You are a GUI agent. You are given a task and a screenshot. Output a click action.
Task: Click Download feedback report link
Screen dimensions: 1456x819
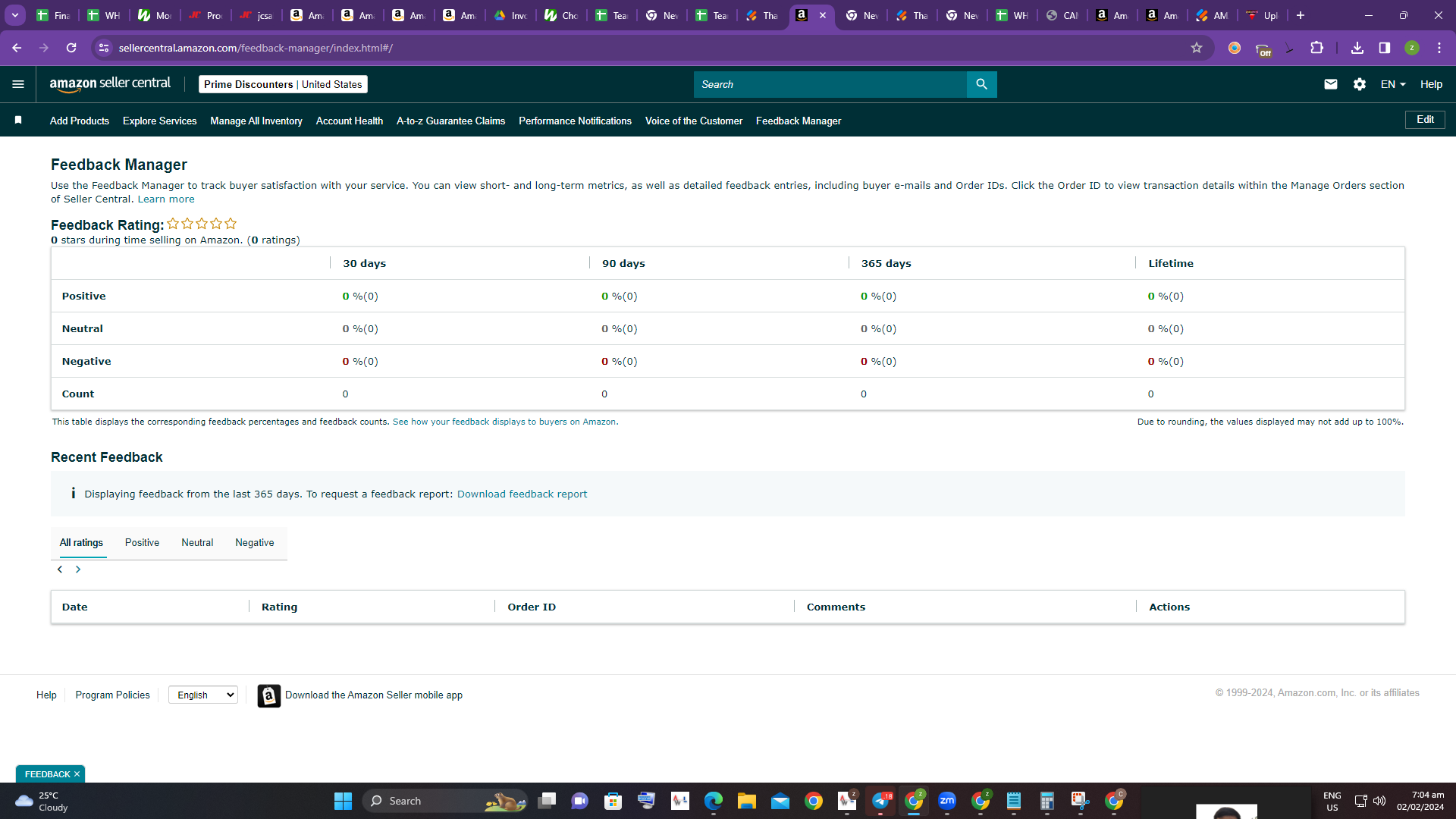coord(522,494)
